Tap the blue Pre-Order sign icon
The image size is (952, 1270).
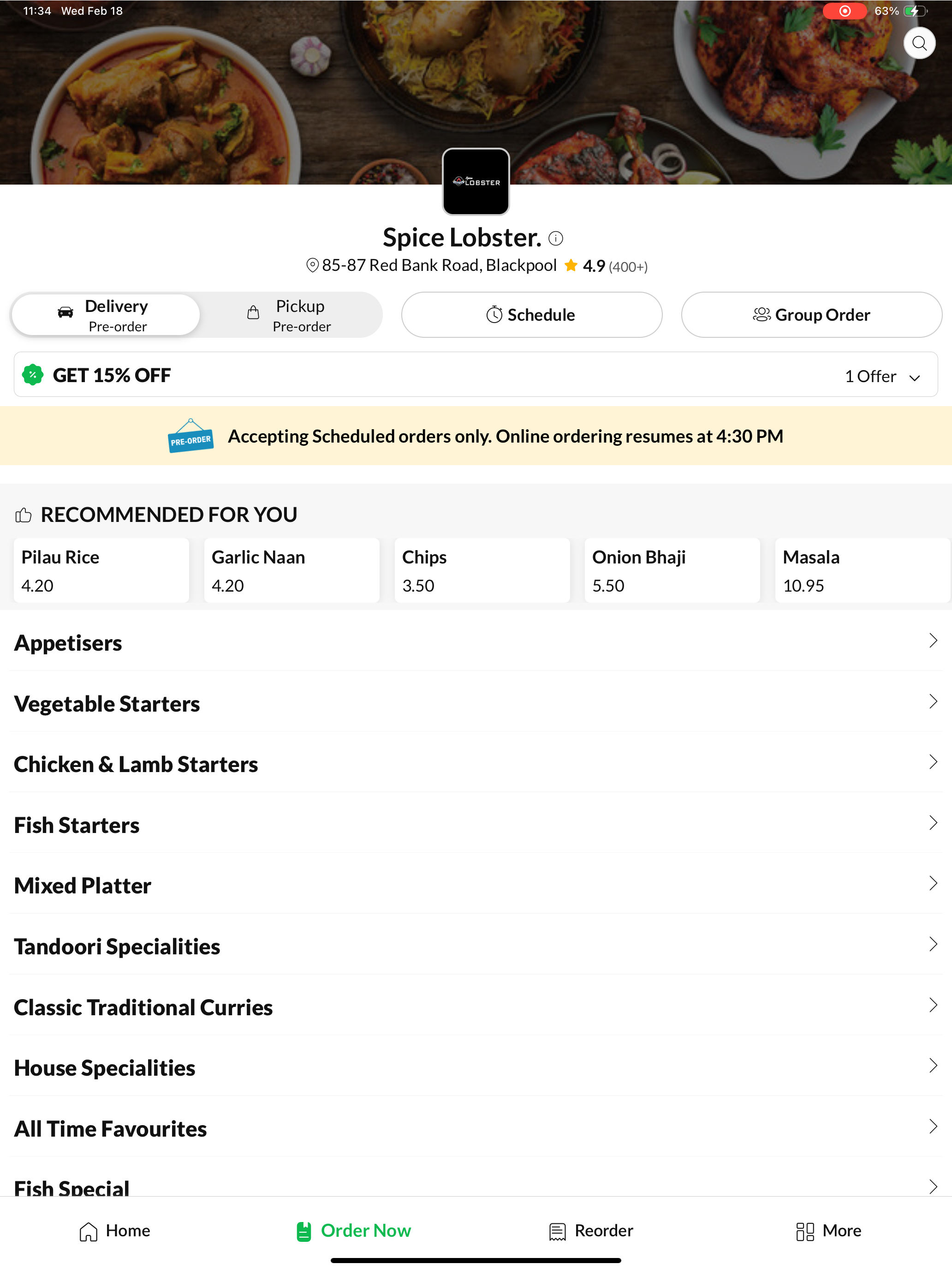pyautogui.click(x=190, y=436)
